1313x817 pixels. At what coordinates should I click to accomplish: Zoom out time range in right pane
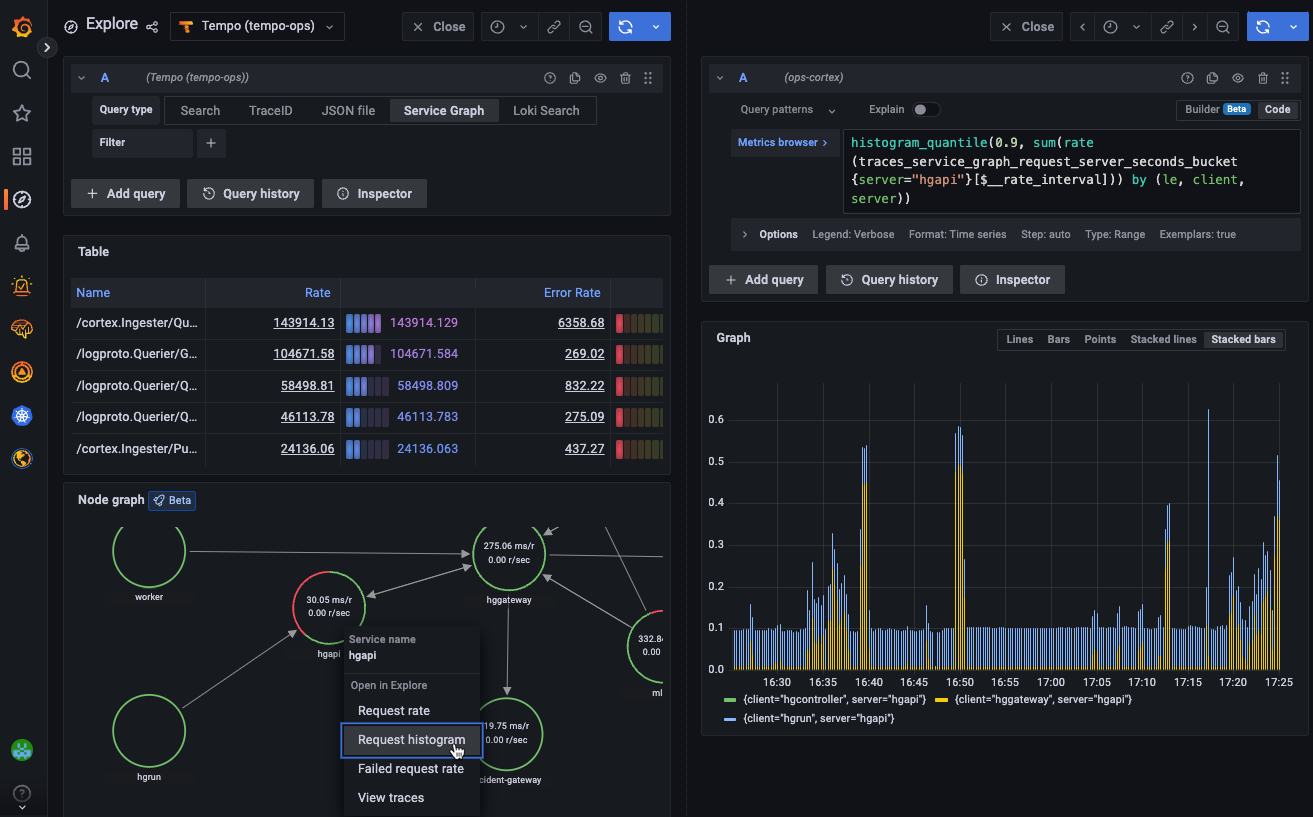1223,27
